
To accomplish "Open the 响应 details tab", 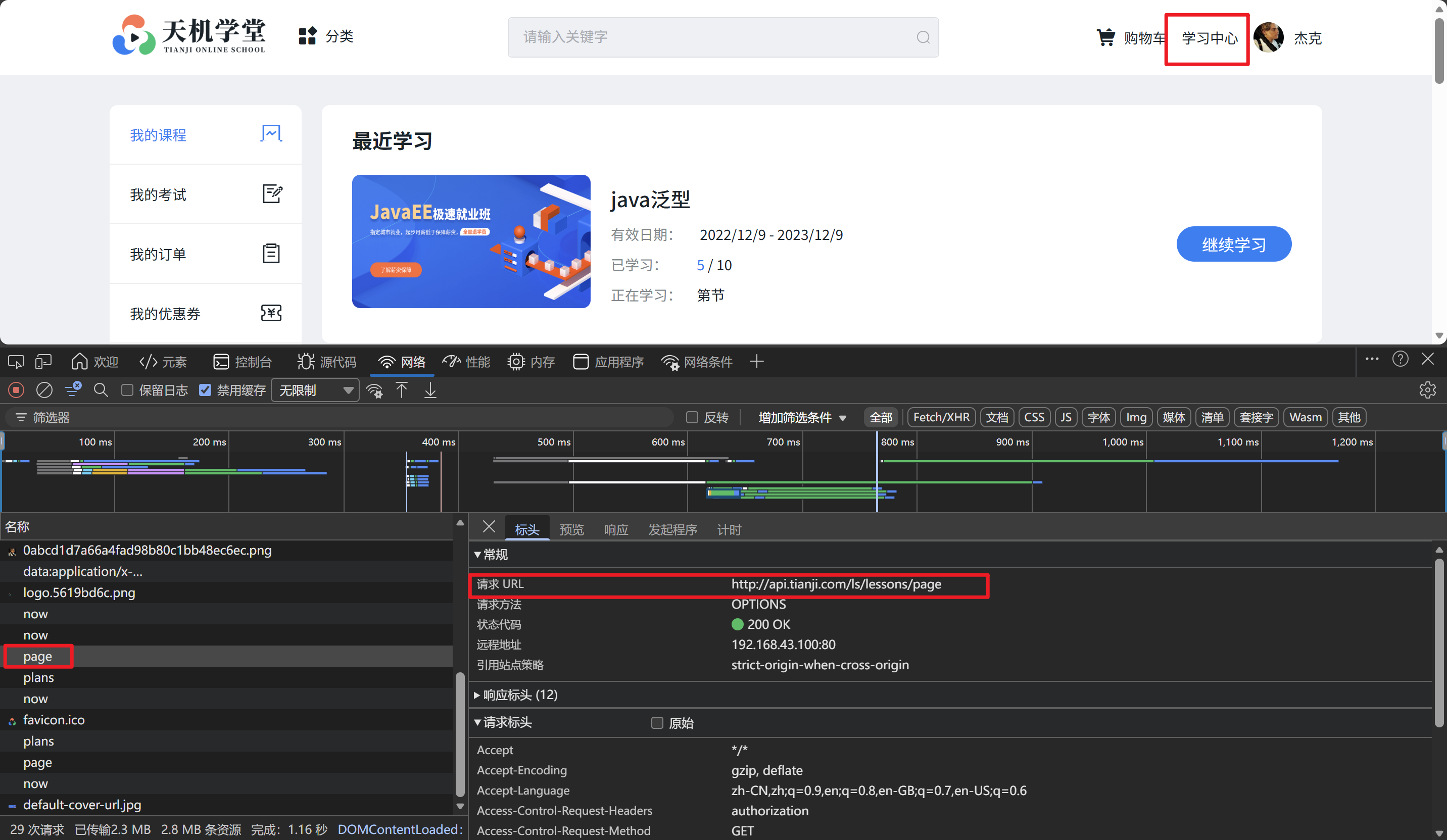I will (x=615, y=529).
